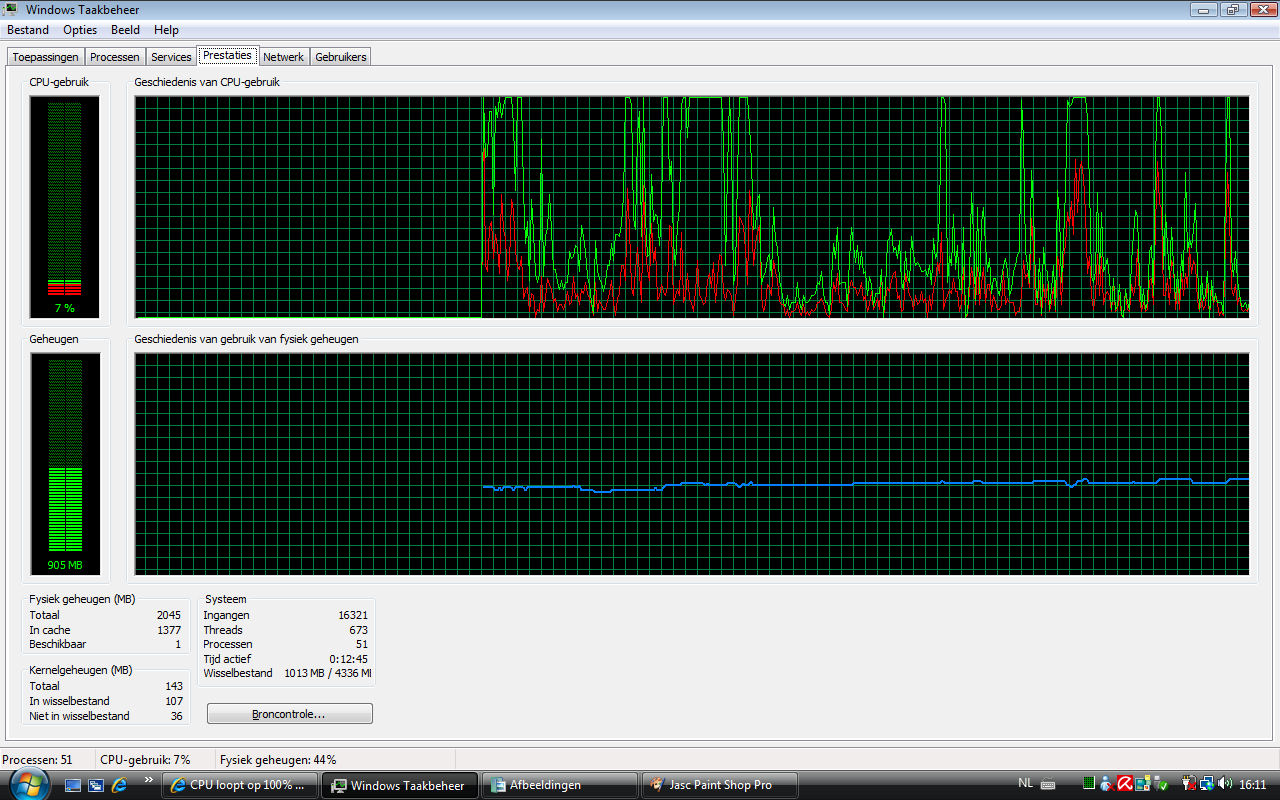1280x800 pixels.
Task: Click the Show Desktop quick launch icon
Action: 73,785
